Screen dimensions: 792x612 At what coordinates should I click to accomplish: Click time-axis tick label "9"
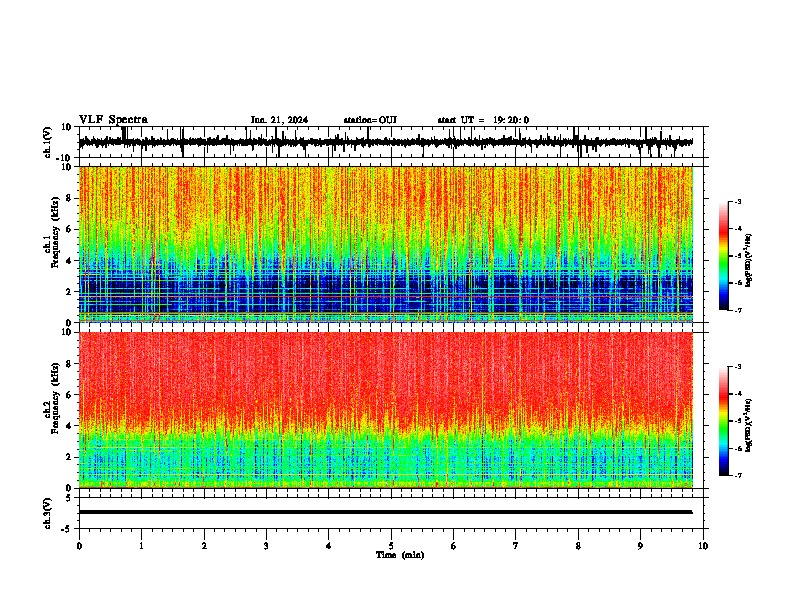(640, 546)
